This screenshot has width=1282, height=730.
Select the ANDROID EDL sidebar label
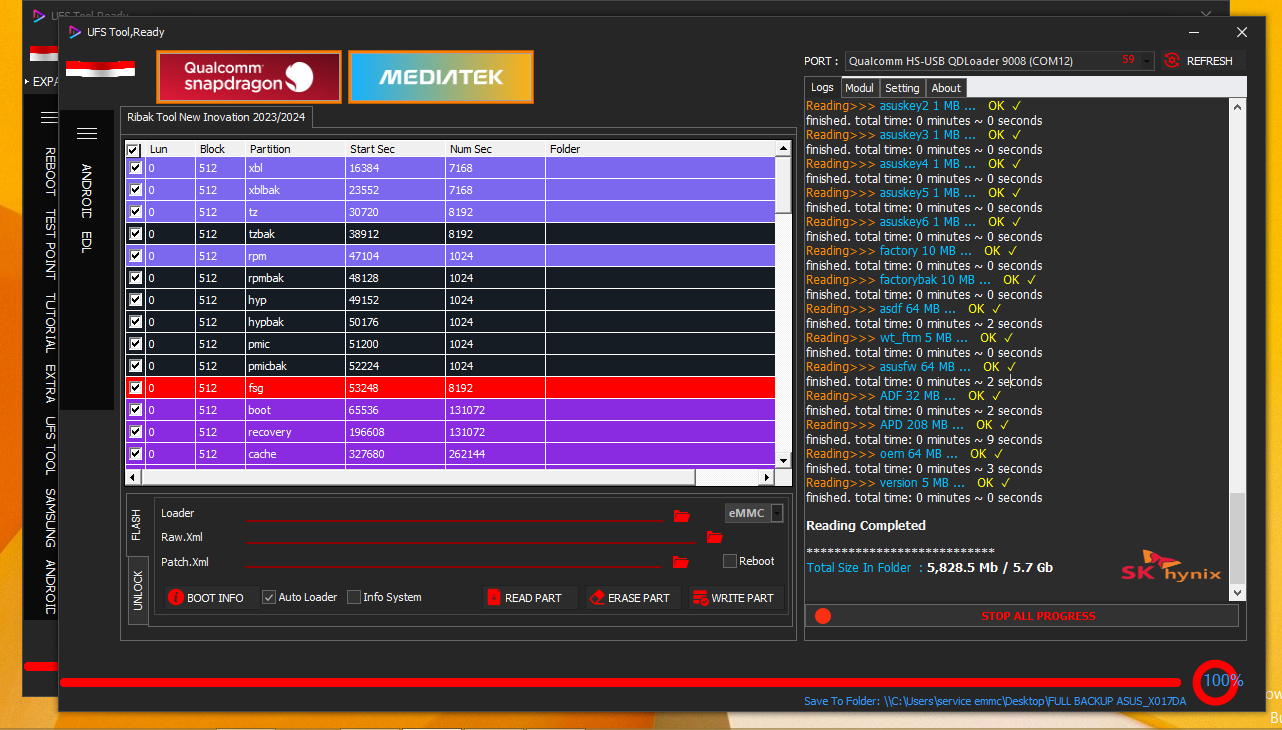click(86, 207)
